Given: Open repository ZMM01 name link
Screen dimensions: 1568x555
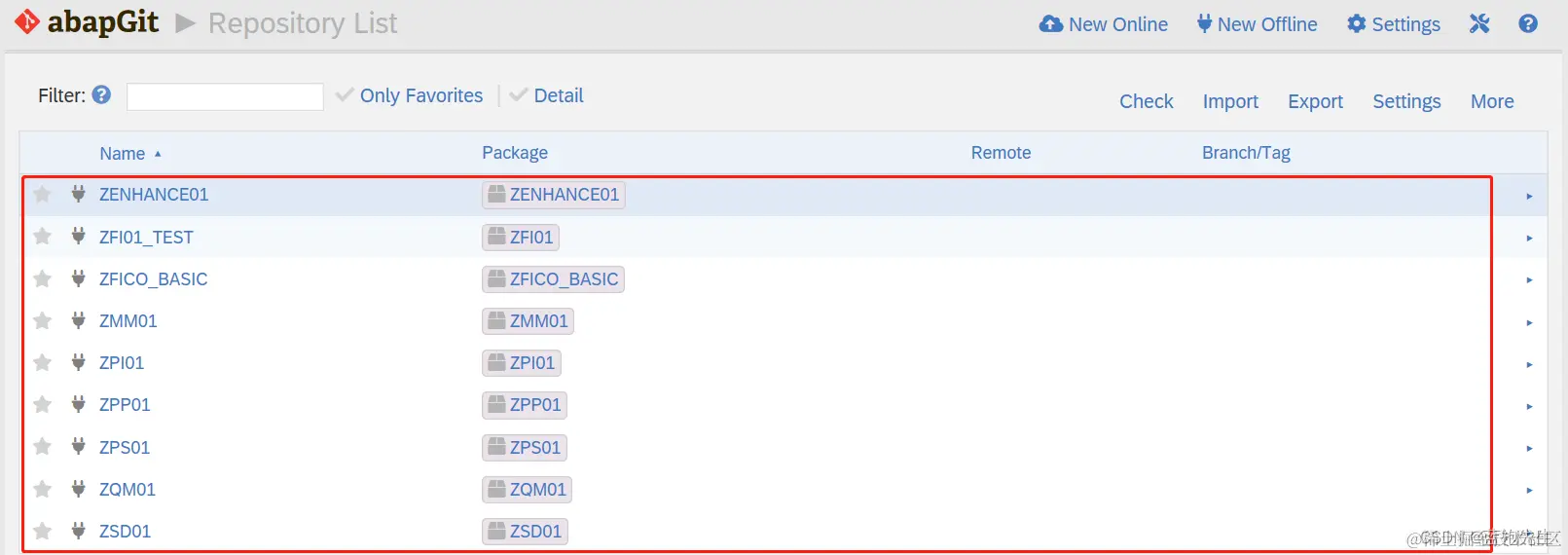Looking at the screenshot, I should 128,320.
